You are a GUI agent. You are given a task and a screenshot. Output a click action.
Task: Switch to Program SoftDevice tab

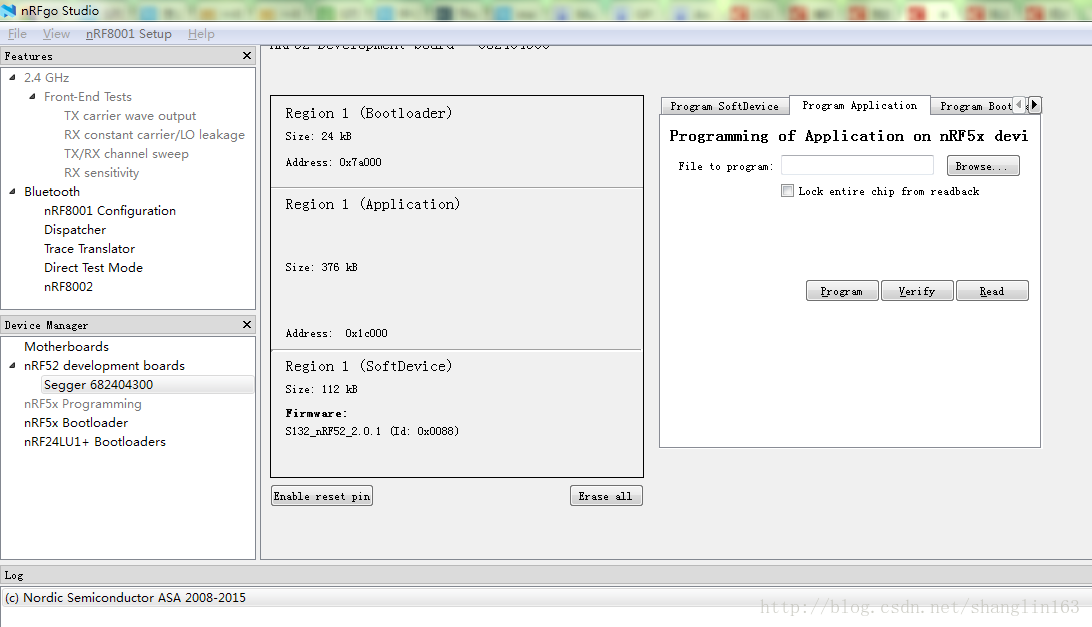pyautogui.click(x=724, y=106)
